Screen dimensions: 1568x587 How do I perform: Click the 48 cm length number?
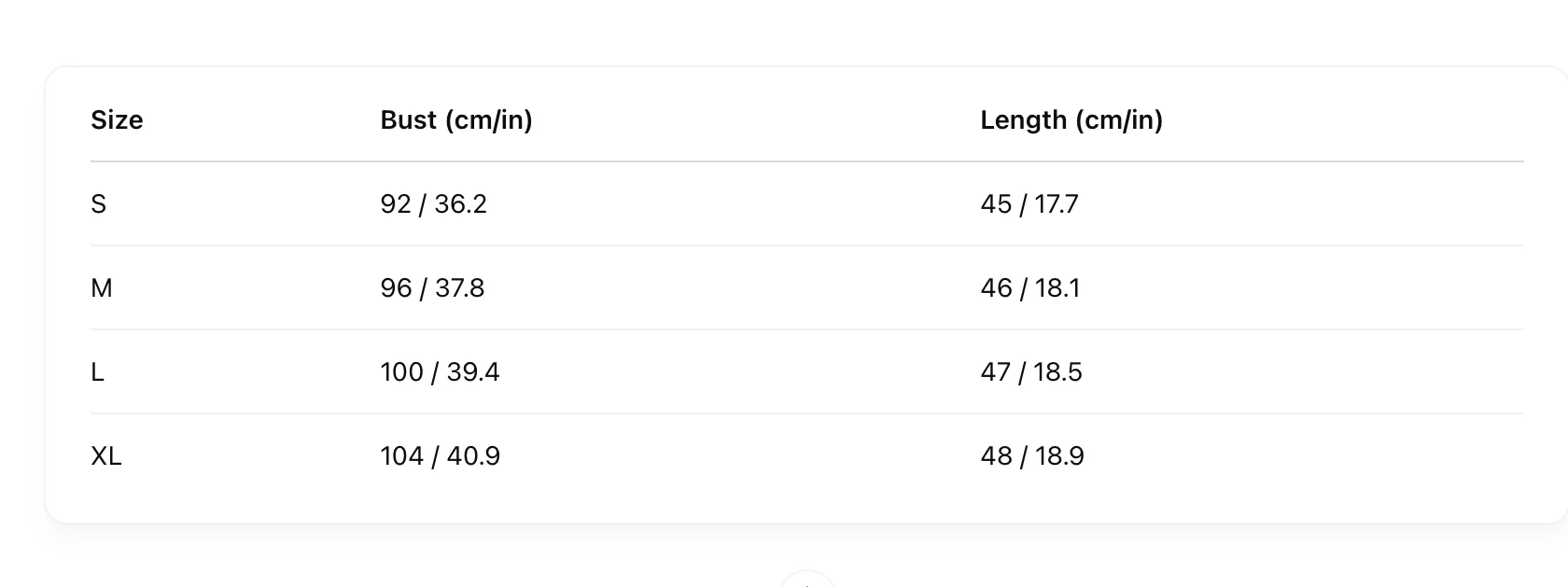pyautogui.click(x=997, y=456)
